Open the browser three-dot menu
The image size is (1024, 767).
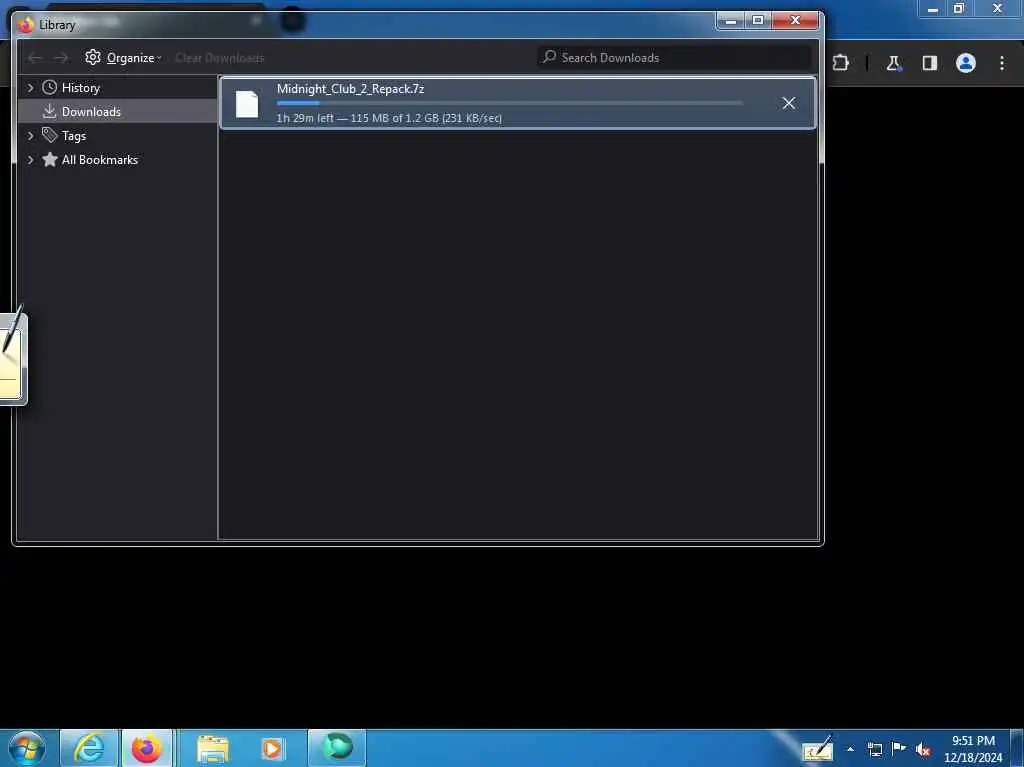point(1002,63)
